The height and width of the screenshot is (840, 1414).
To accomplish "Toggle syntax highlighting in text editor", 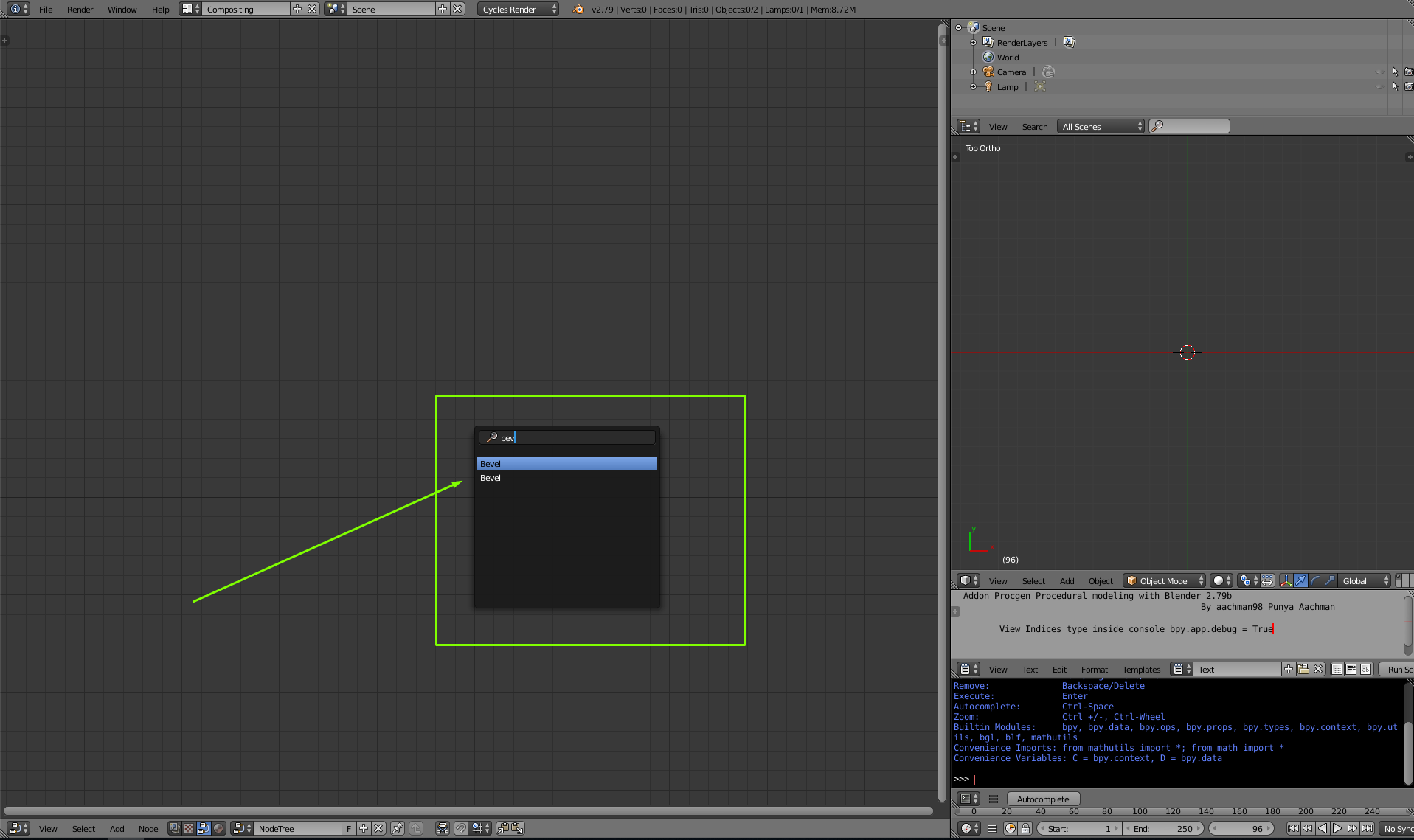I will point(1366,670).
